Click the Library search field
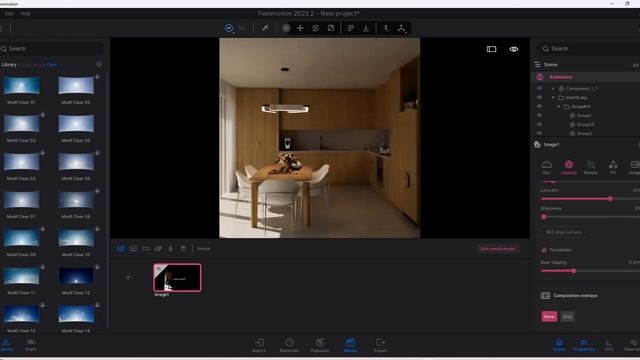The height and width of the screenshot is (360, 640). coord(52,49)
